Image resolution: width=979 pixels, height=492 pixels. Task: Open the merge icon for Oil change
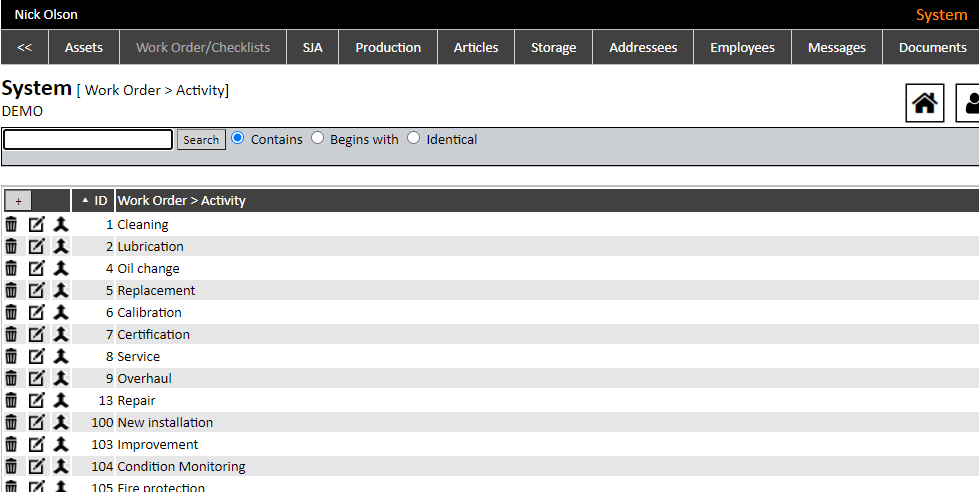pos(60,269)
